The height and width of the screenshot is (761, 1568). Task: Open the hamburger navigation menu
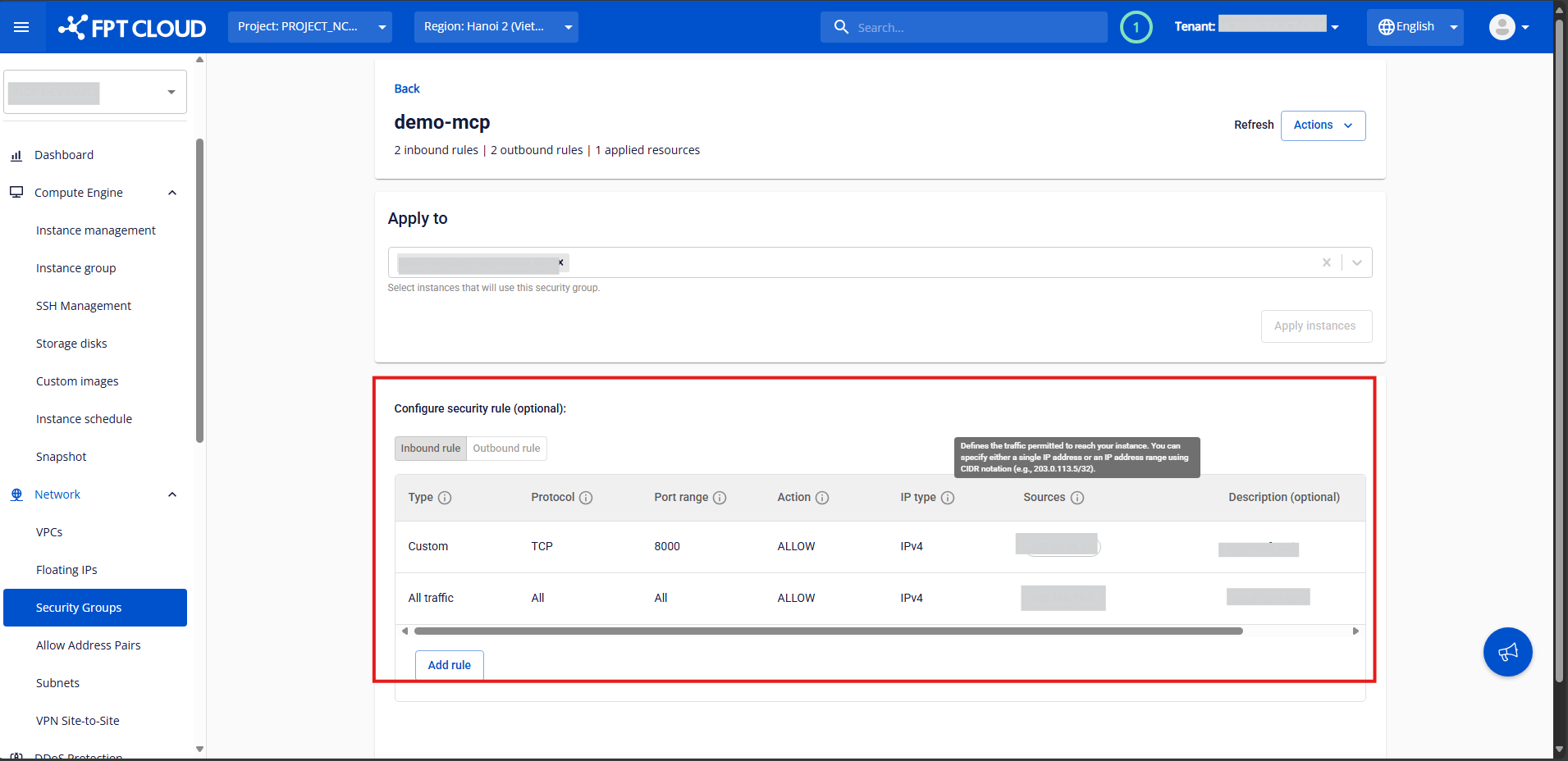click(21, 27)
